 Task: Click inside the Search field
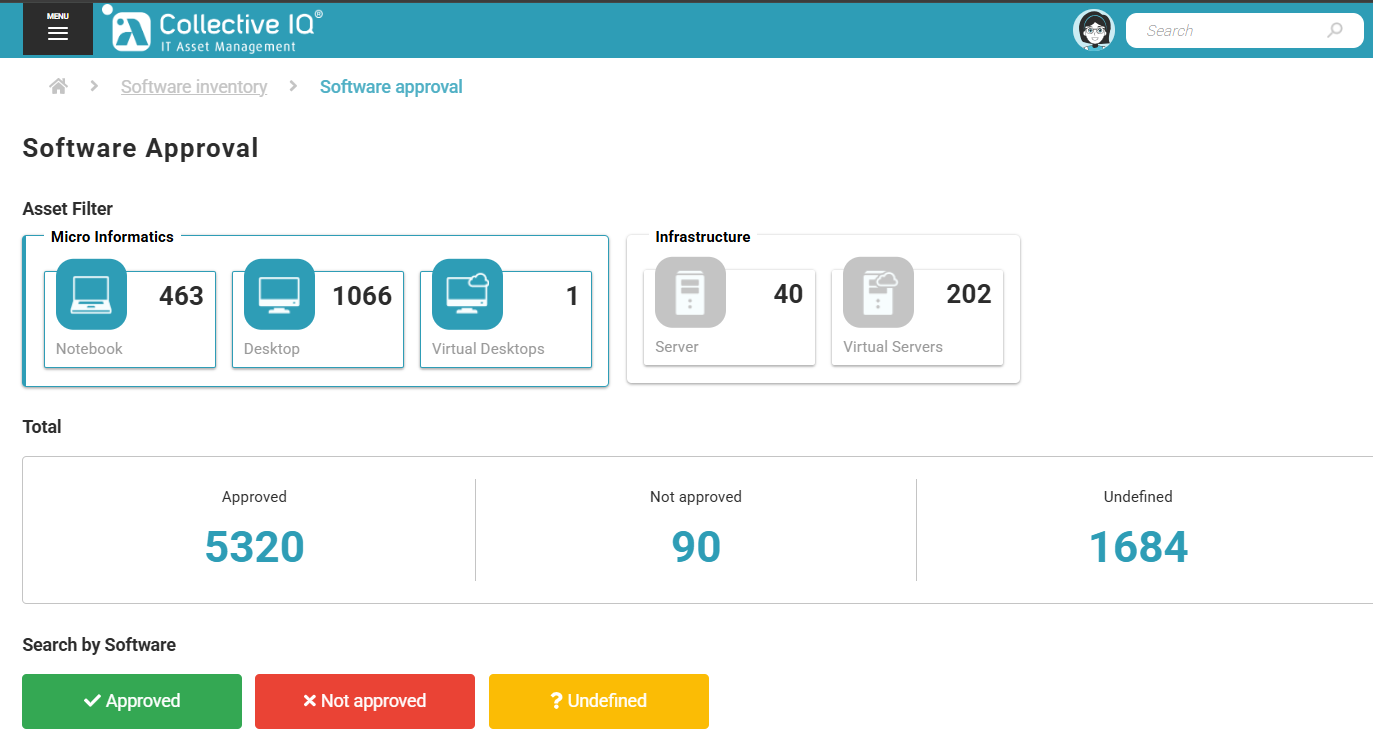coord(1230,30)
